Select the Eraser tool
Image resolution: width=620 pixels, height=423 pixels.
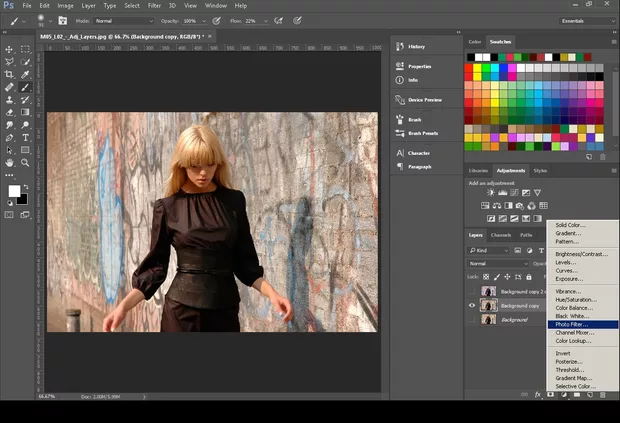[9, 112]
